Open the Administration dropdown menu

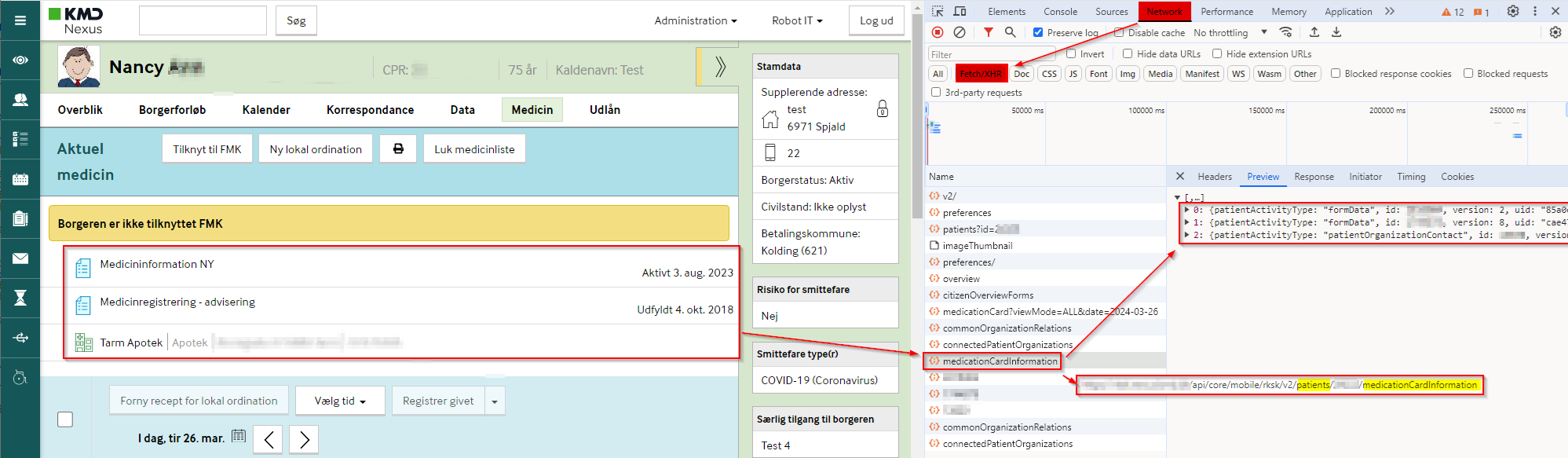point(696,20)
